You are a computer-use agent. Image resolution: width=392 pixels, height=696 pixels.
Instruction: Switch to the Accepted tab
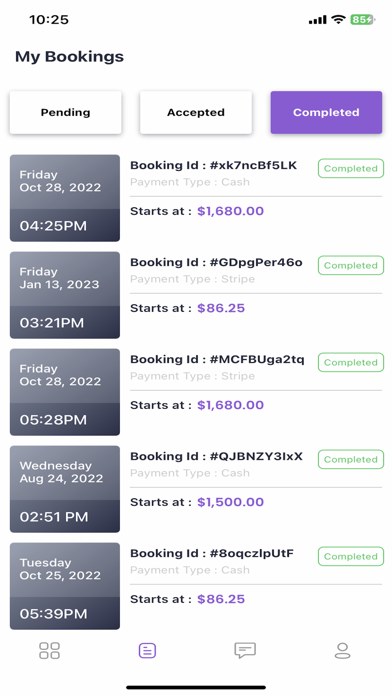coord(196,112)
